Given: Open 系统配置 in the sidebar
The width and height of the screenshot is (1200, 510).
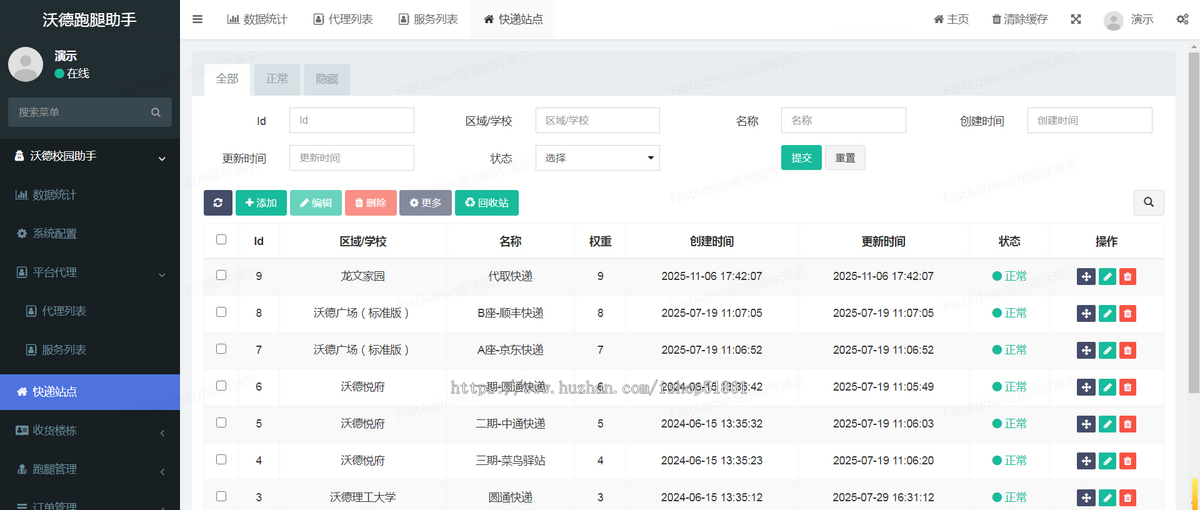Looking at the screenshot, I should coord(90,233).
